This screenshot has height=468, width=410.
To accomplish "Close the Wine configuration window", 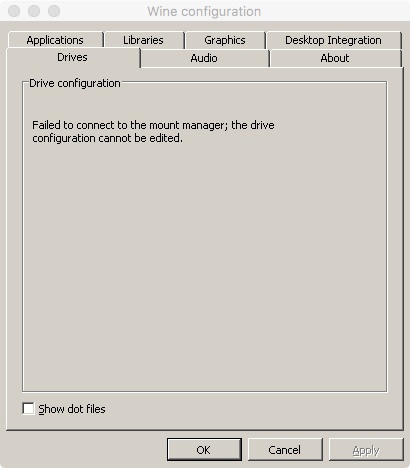I will 14,11.
